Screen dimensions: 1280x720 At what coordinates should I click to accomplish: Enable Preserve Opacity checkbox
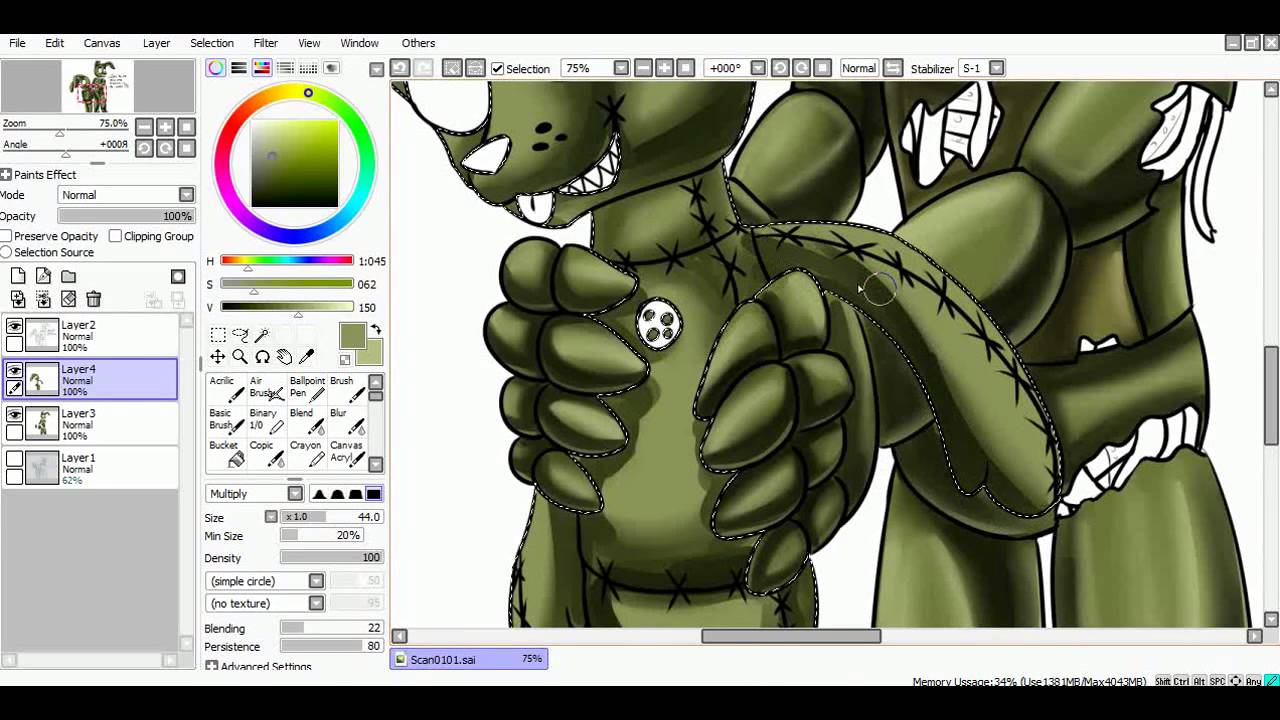[6, 236]
